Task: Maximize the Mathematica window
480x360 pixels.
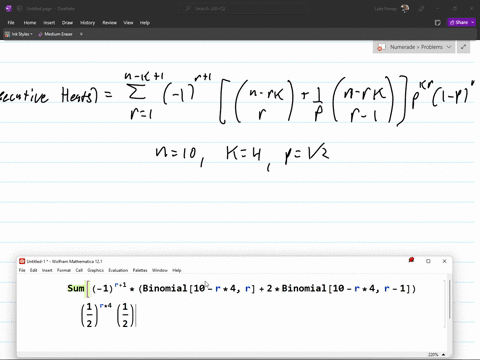Action: pyautogui.click(x=428, y=261)
